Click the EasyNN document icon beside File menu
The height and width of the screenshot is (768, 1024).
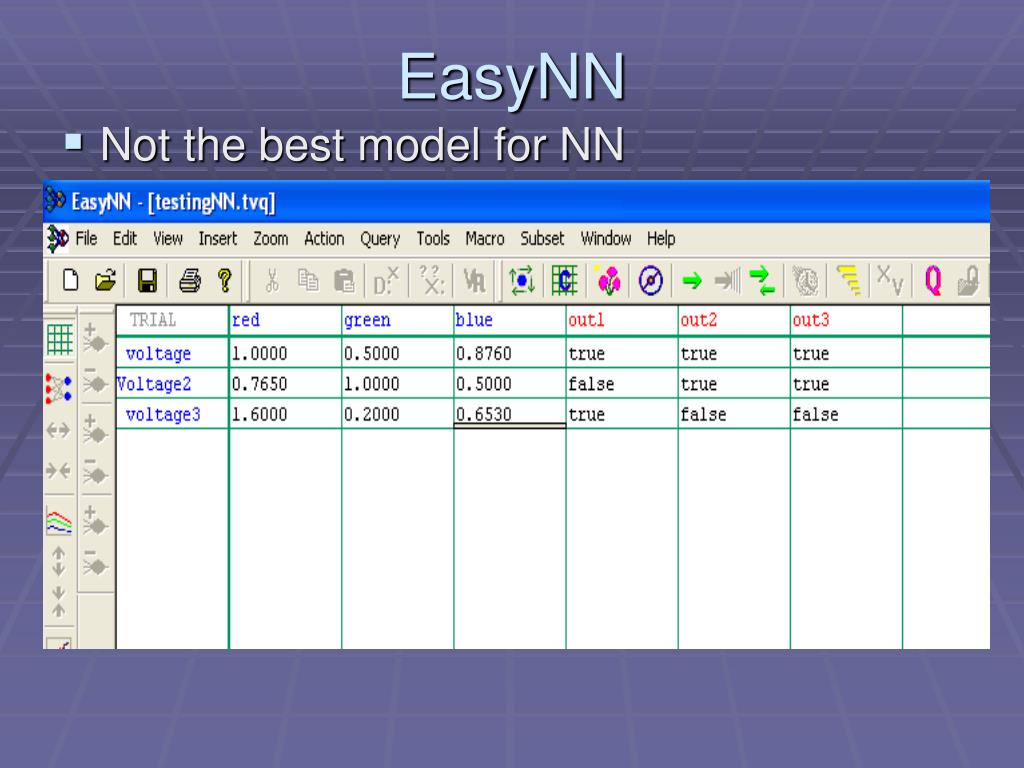tap(57, 239)
